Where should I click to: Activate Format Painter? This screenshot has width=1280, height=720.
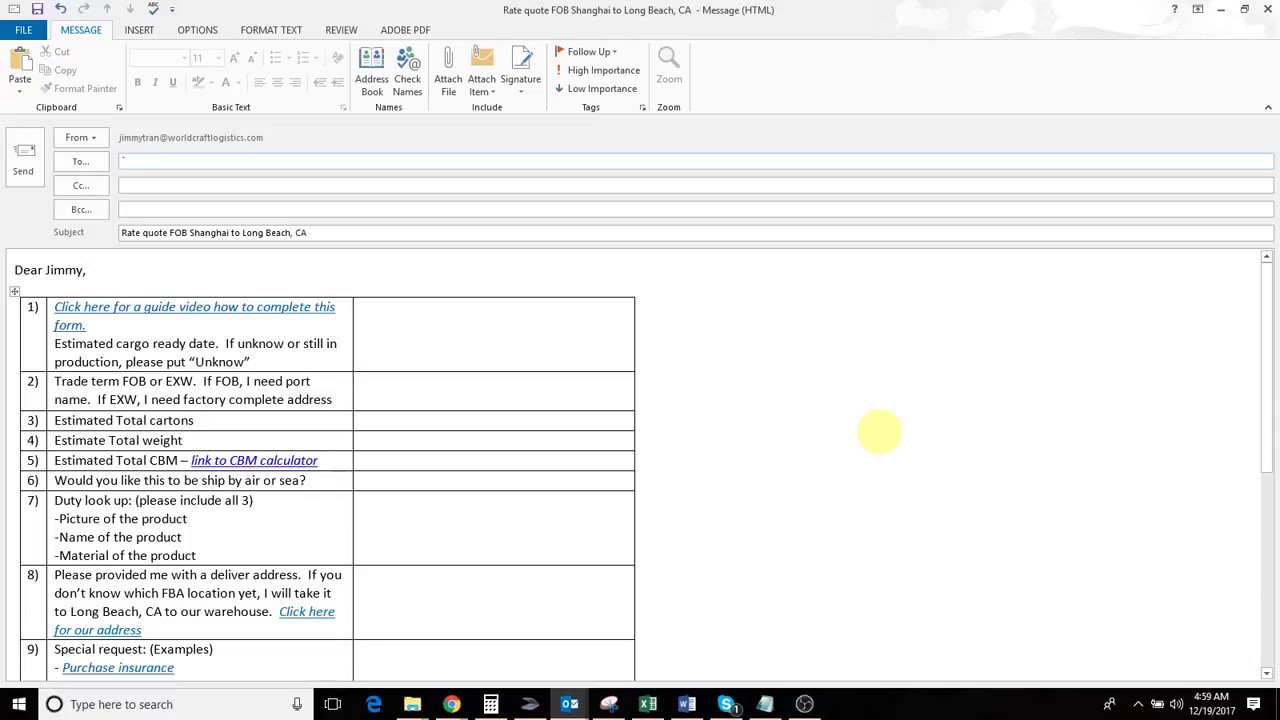[x=79, y=88]
